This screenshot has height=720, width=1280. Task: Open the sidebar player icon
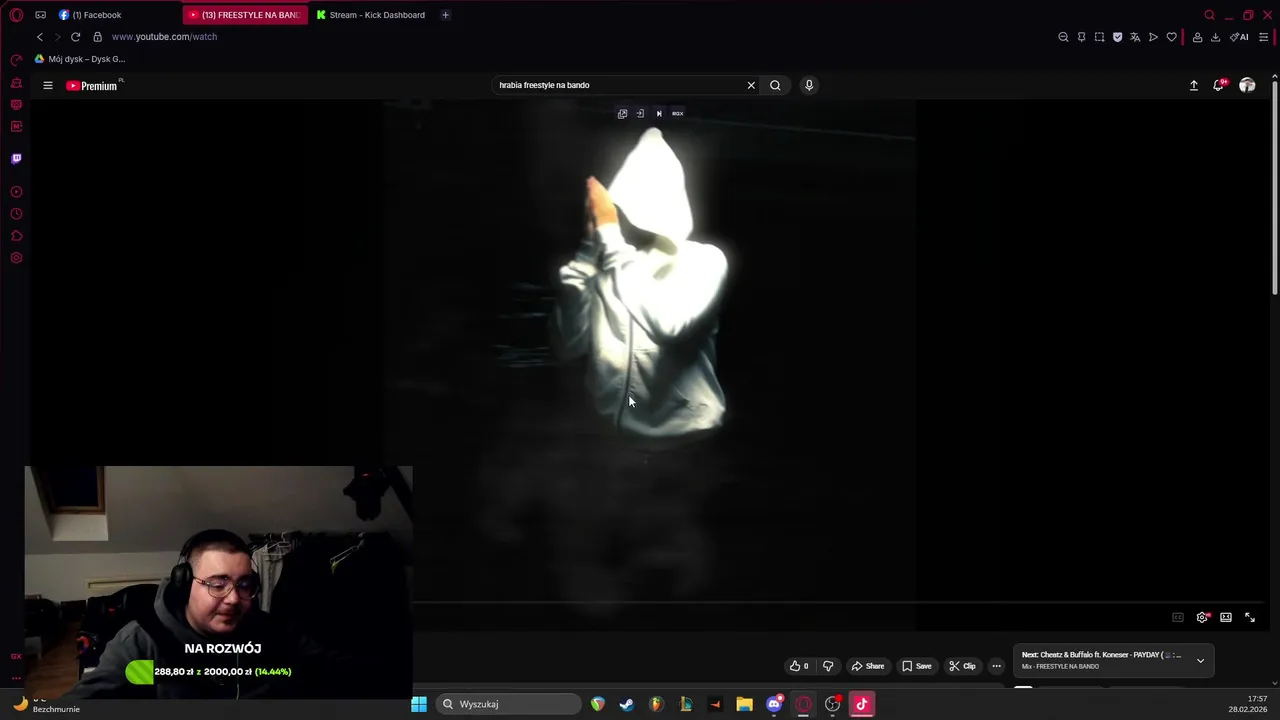(16, 192)
